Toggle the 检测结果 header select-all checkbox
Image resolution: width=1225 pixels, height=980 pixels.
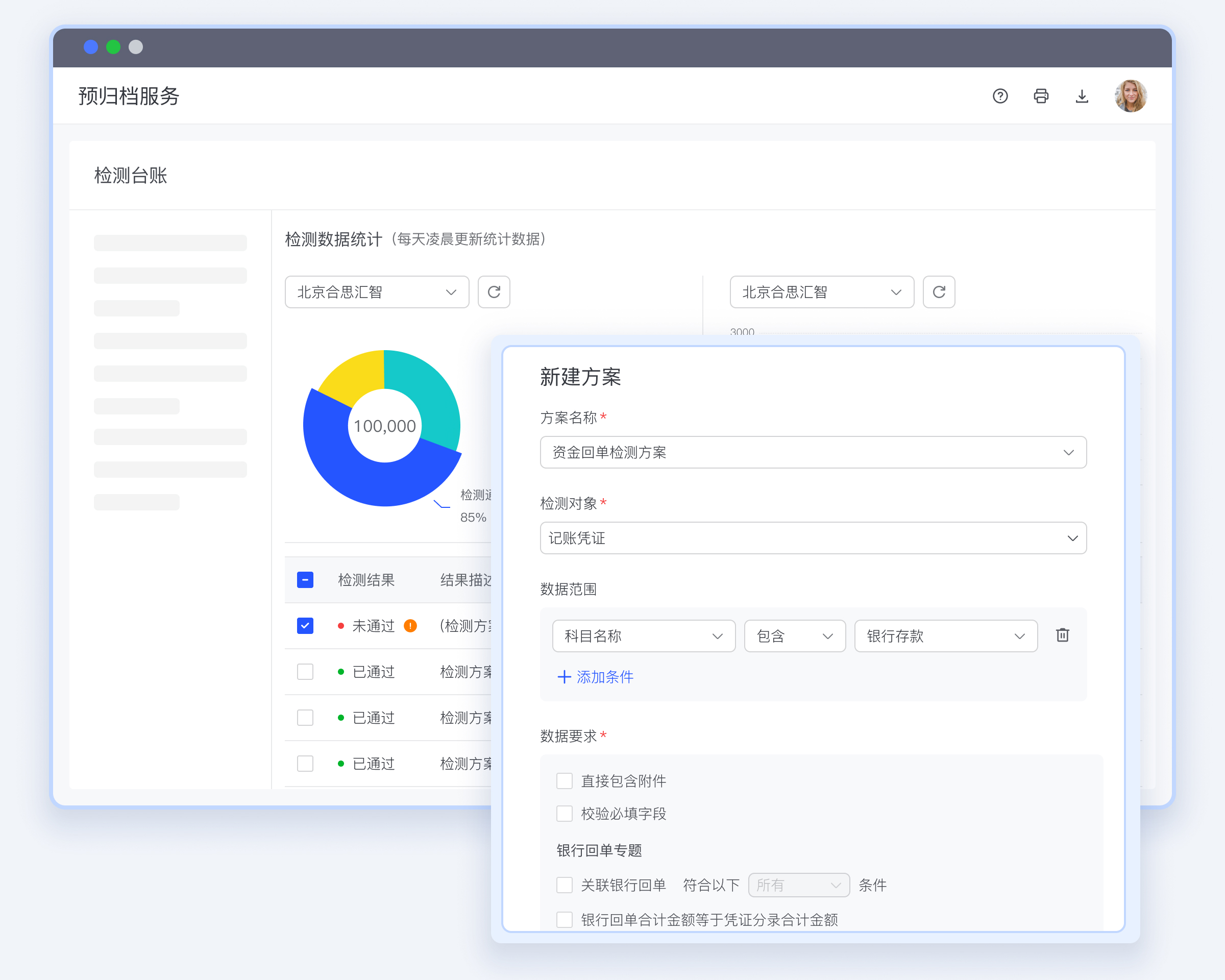[x=305, y=580]
